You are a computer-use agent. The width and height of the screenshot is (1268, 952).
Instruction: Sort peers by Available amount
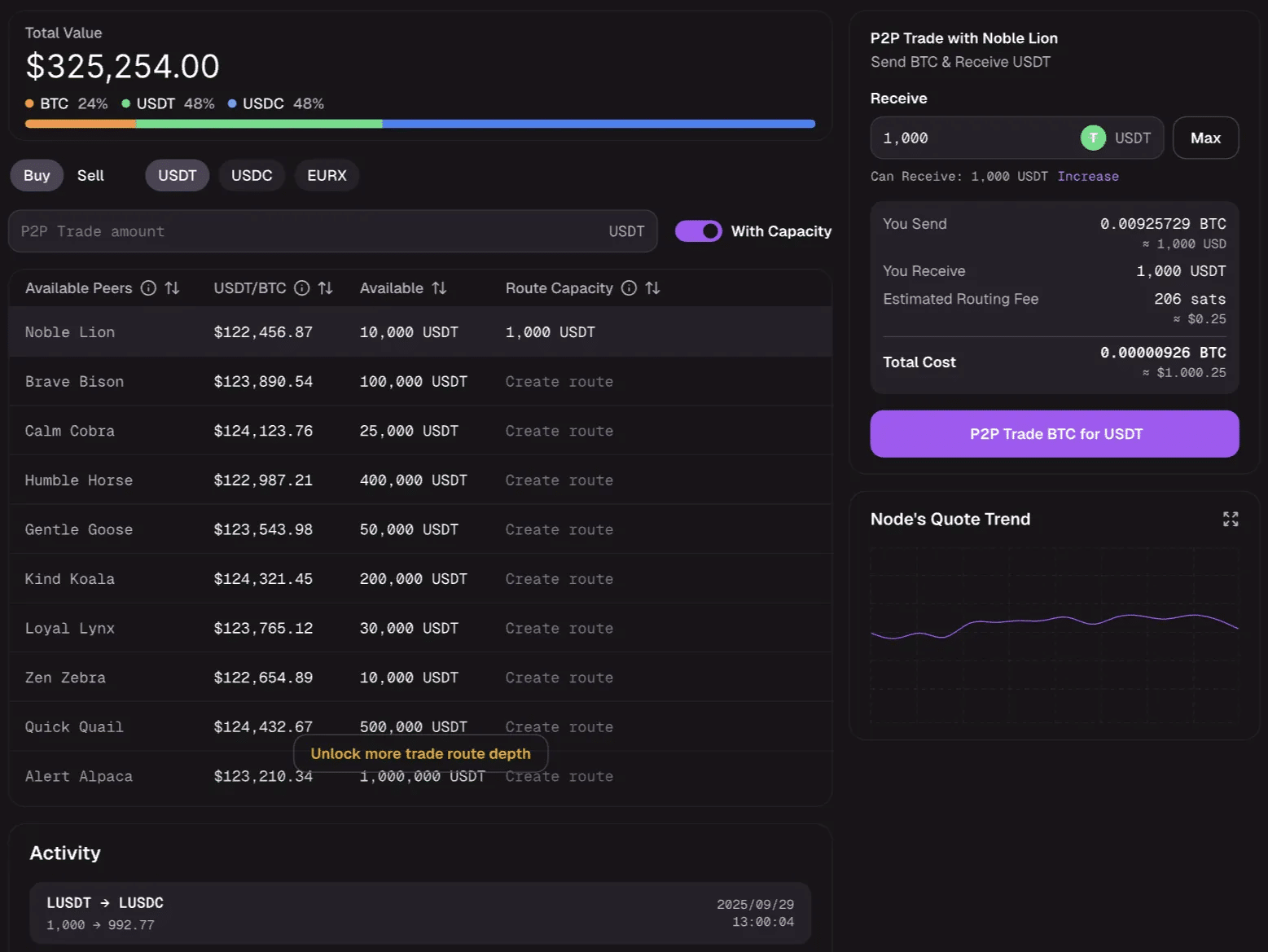click(x=438, y=287)
